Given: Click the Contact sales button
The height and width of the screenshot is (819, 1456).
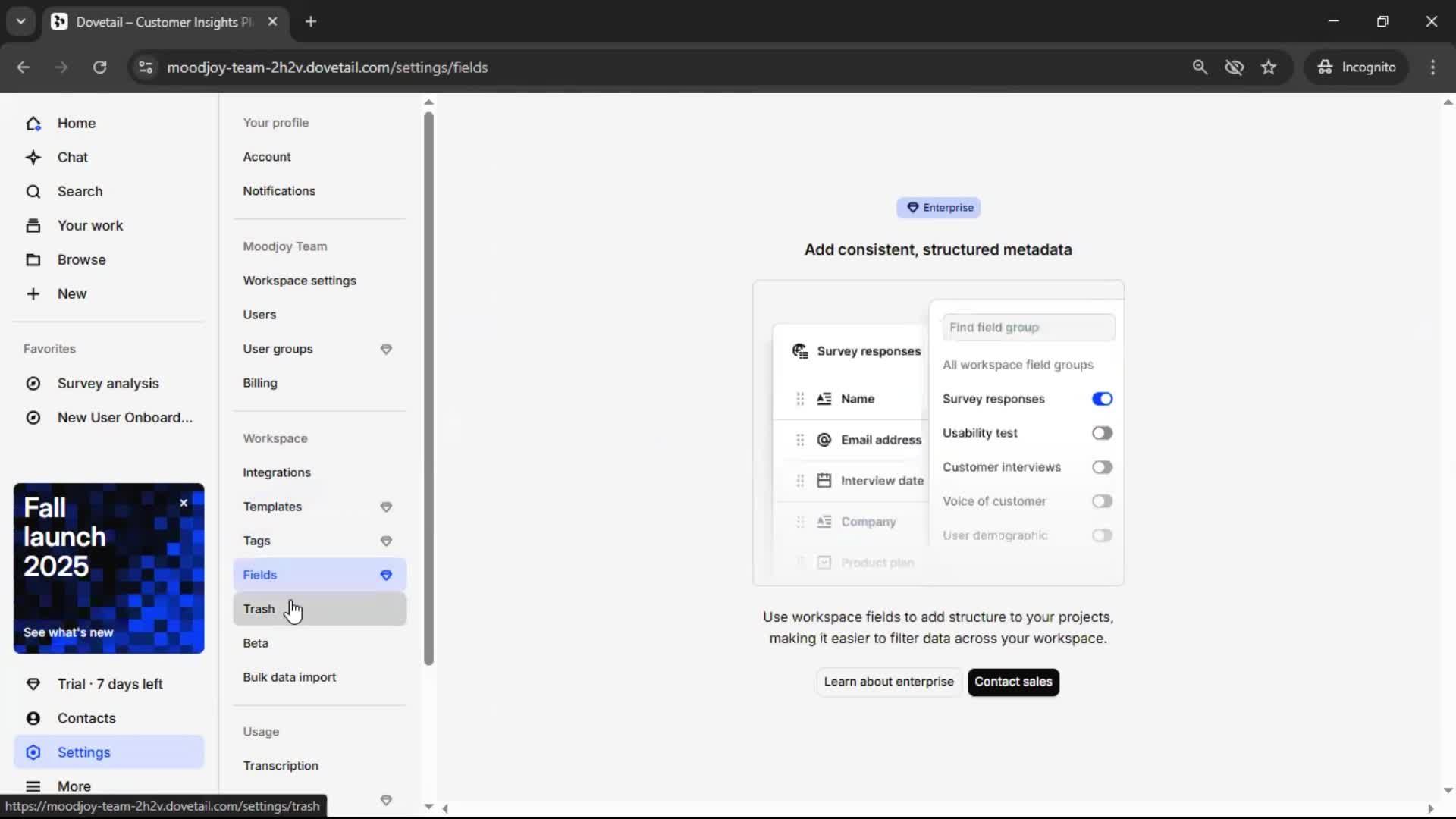Looking at the screenshot, I should click(x=1013, y=682).
